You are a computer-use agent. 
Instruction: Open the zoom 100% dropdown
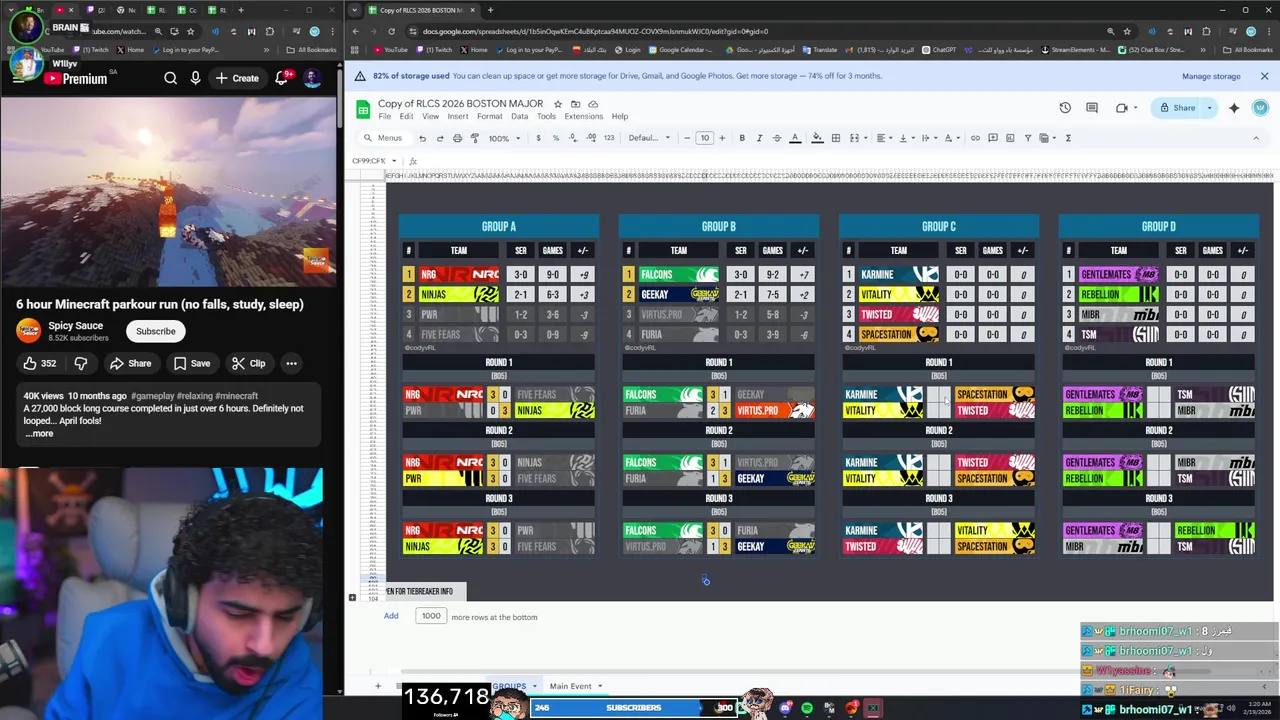pyautogui.click(x=504, y=138)
